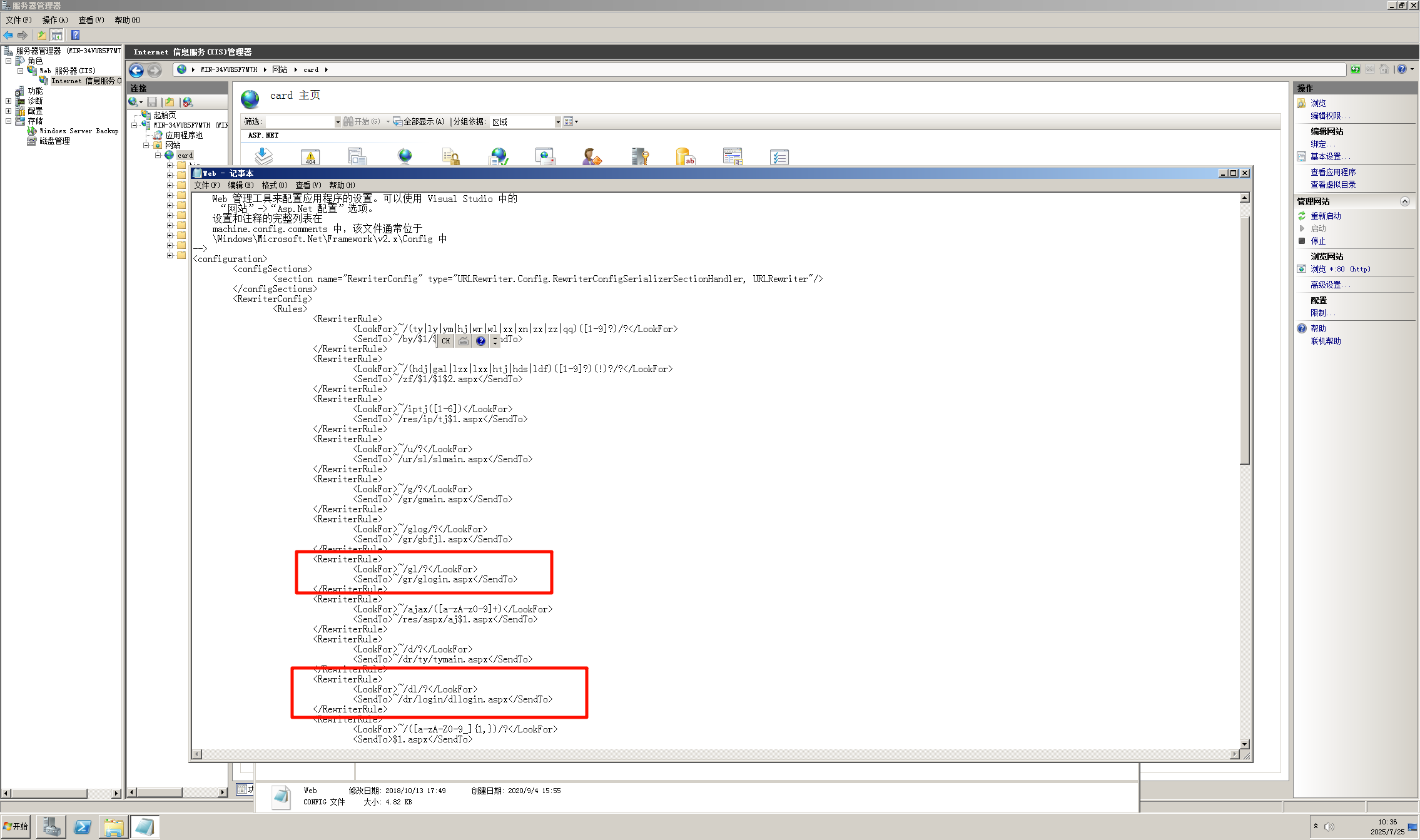
Task: Collapse the 角色 tree node
Action: pyautogui.click(x=9, y=61)
